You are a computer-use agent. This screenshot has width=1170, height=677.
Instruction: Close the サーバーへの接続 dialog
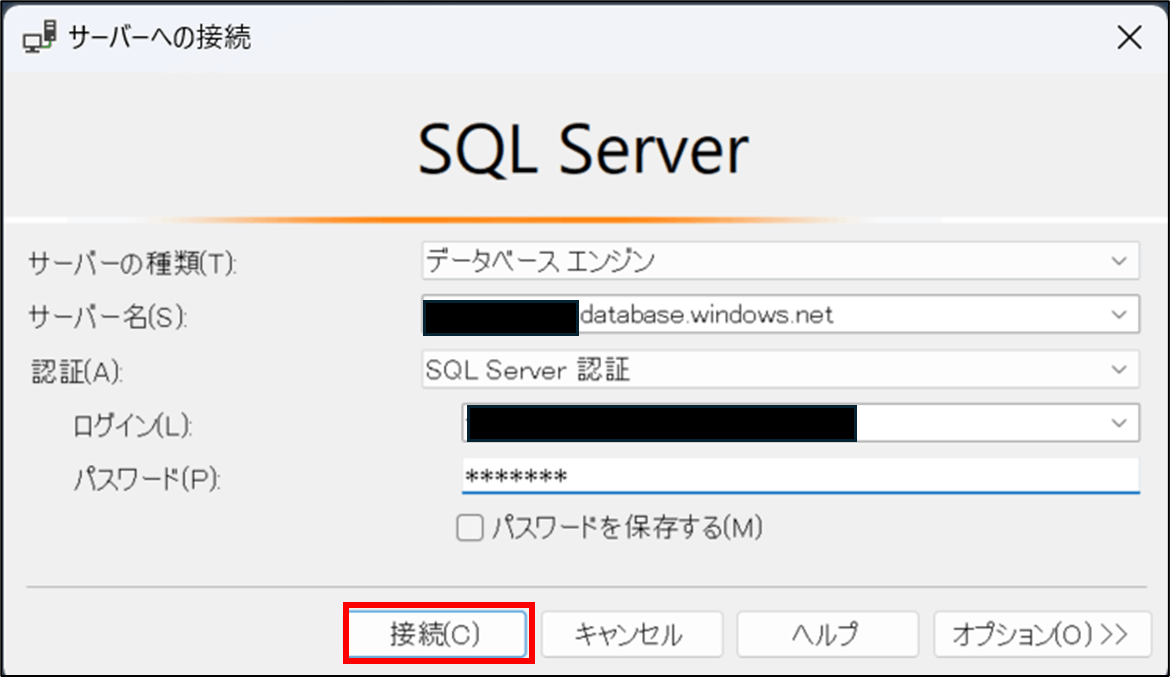[x=1129, y=37]
